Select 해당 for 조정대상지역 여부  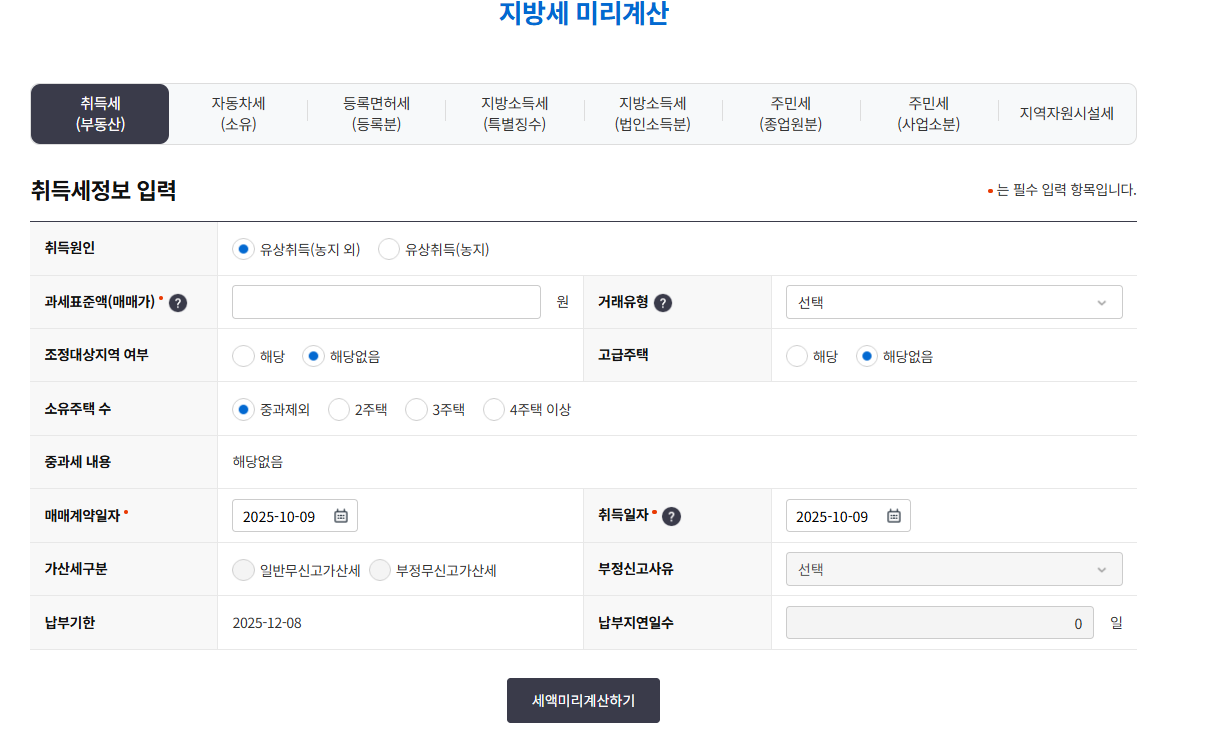[x=243, y=355]
